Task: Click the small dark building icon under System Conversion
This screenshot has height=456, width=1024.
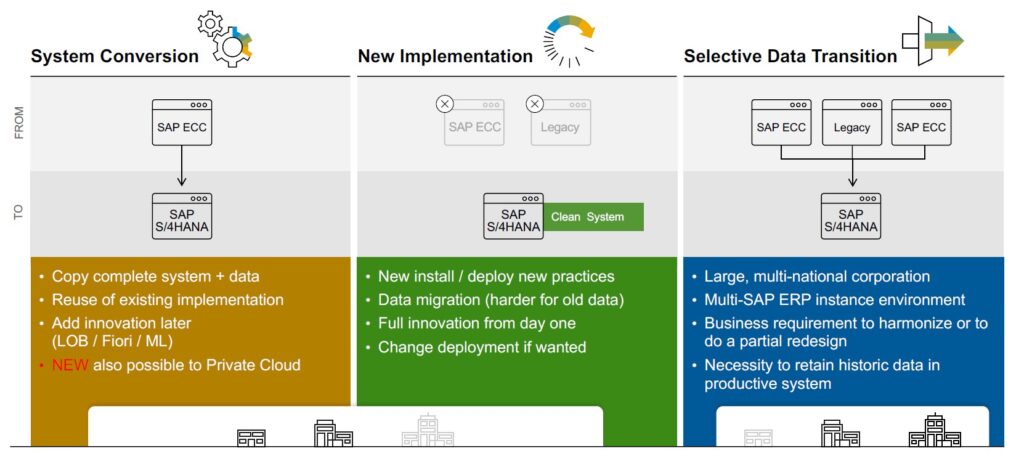Action: tap(251, 437)
